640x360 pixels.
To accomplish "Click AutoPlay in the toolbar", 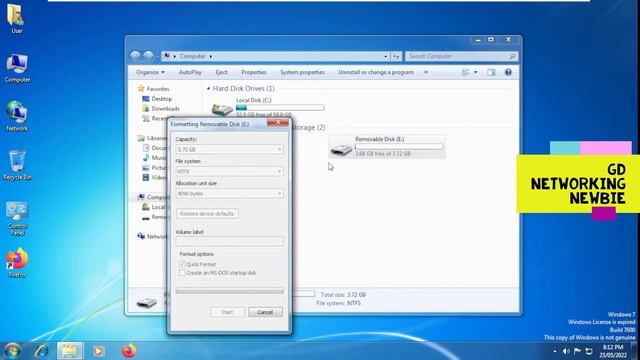I will point(190,72).
